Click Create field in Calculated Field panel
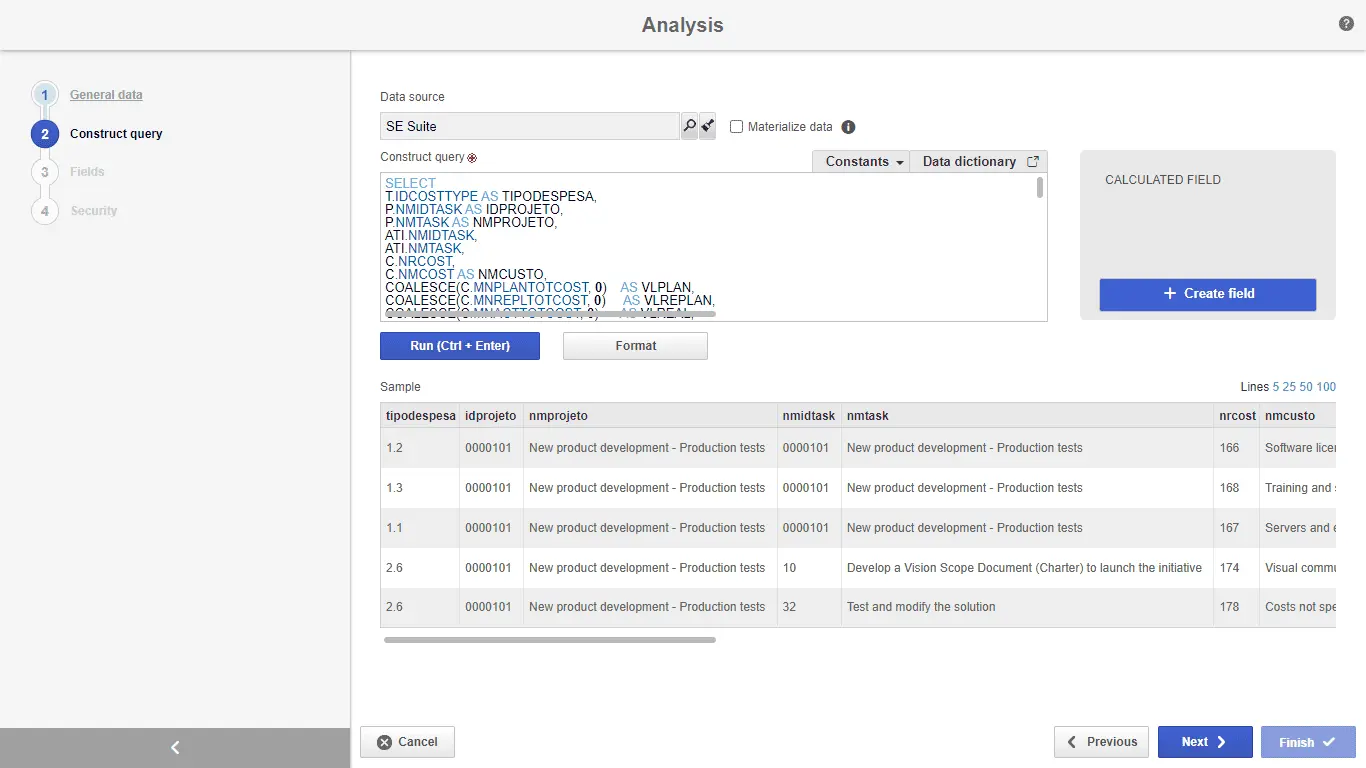 pyautogui.click(x=1207, y=294)
